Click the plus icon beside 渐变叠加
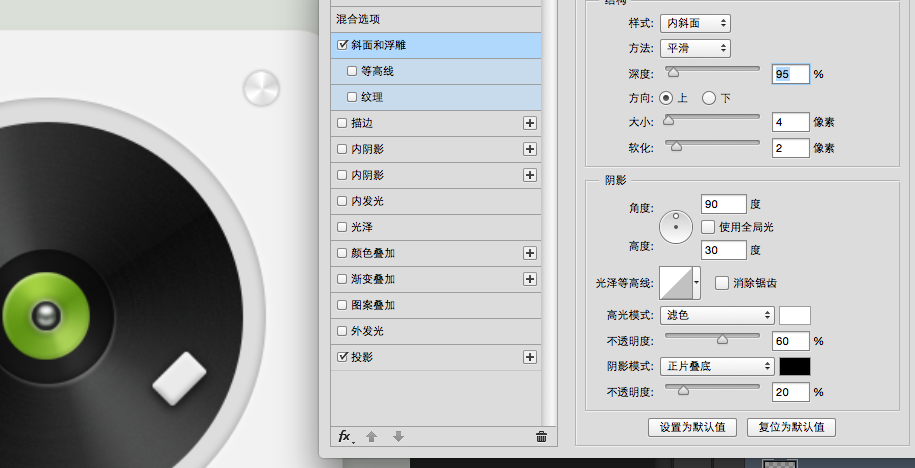This screenshot has width=915, height=468. click(x=530, y=279)
